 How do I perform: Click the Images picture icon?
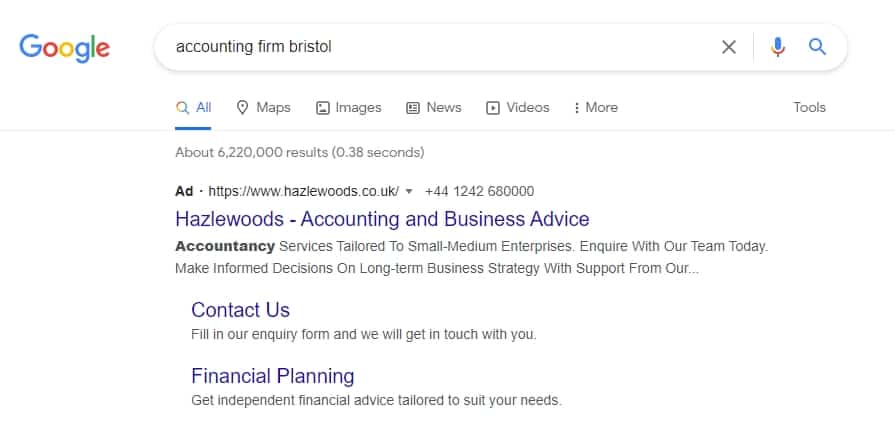pos(322,108)
